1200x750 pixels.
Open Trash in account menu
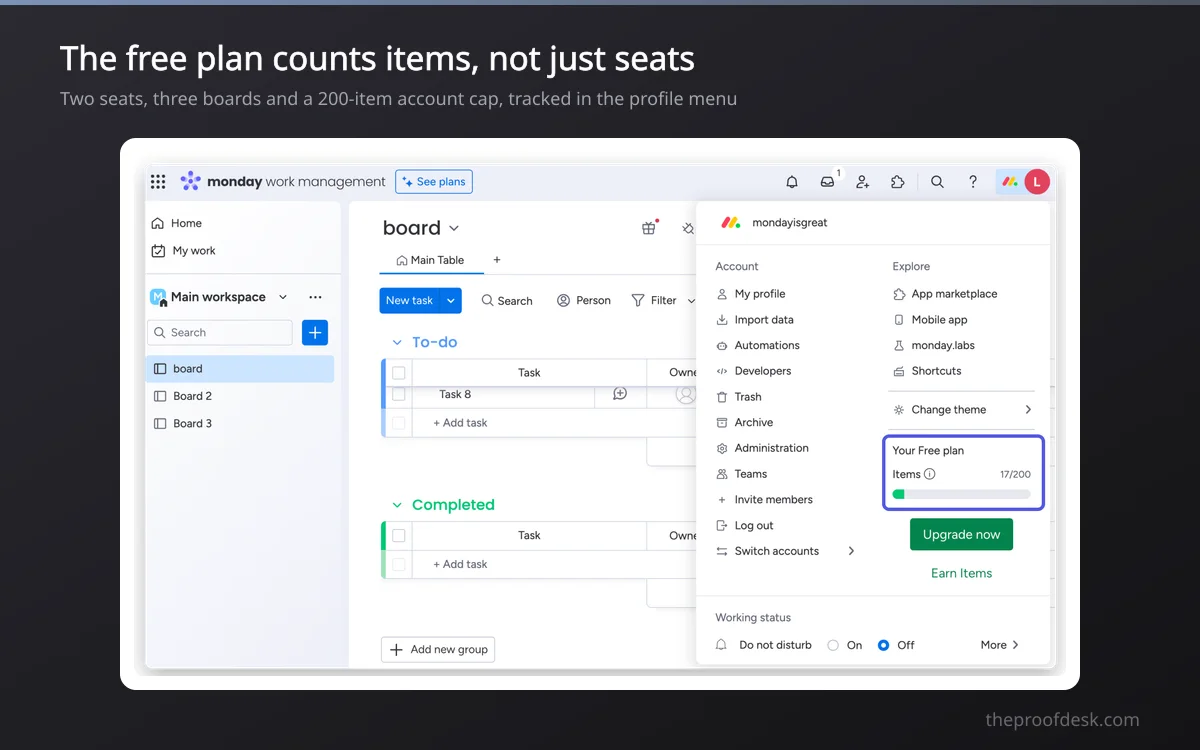(x=739, y=397)
